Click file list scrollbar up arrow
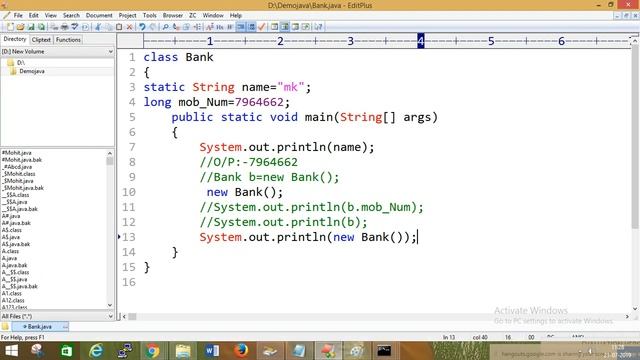This screenshot has width=640, height=360. point(110,153)
